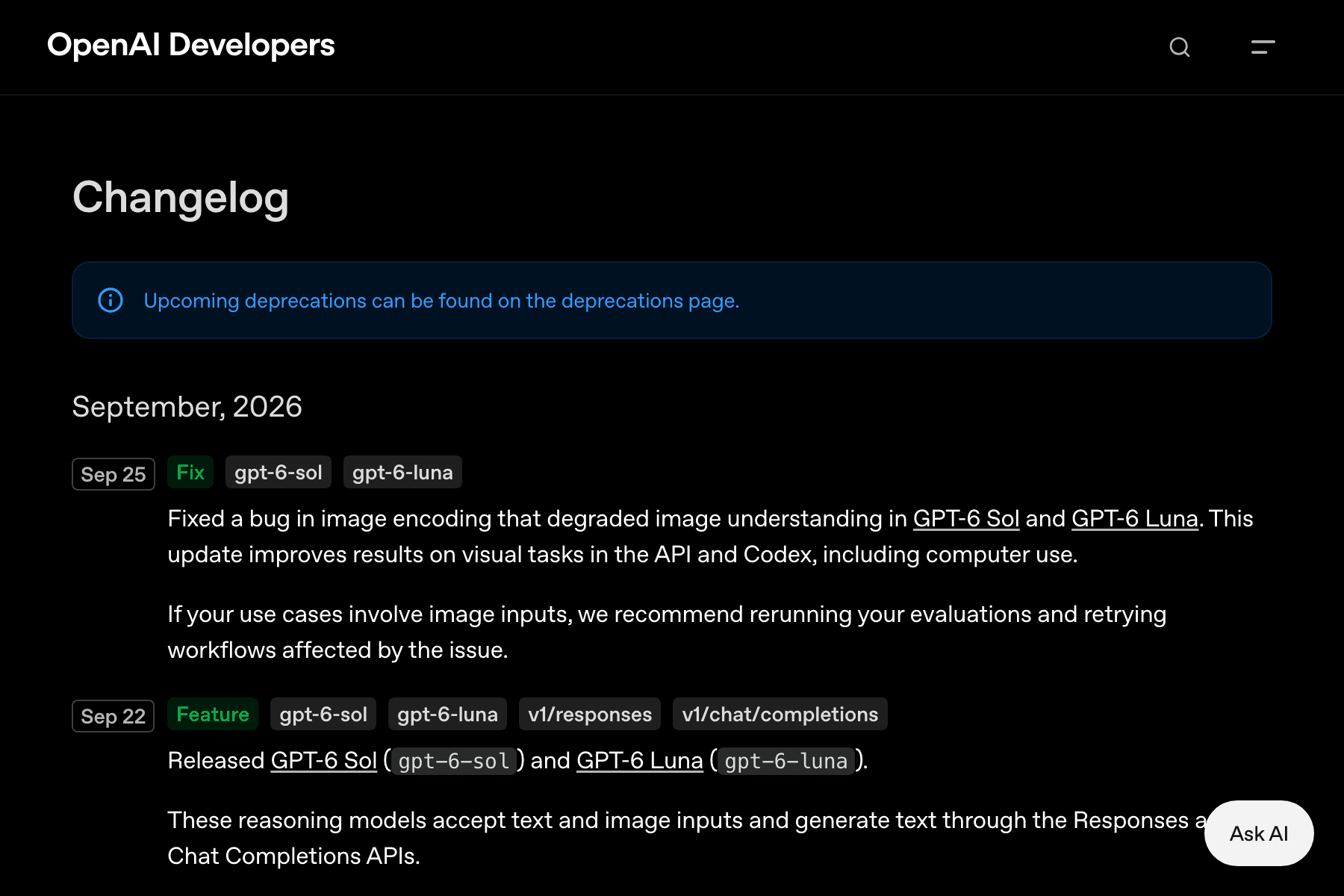The width and height of the screenshot is (1344, 896).
Task: Go to OpenAI Developers home logo
Action: point(191,45)
